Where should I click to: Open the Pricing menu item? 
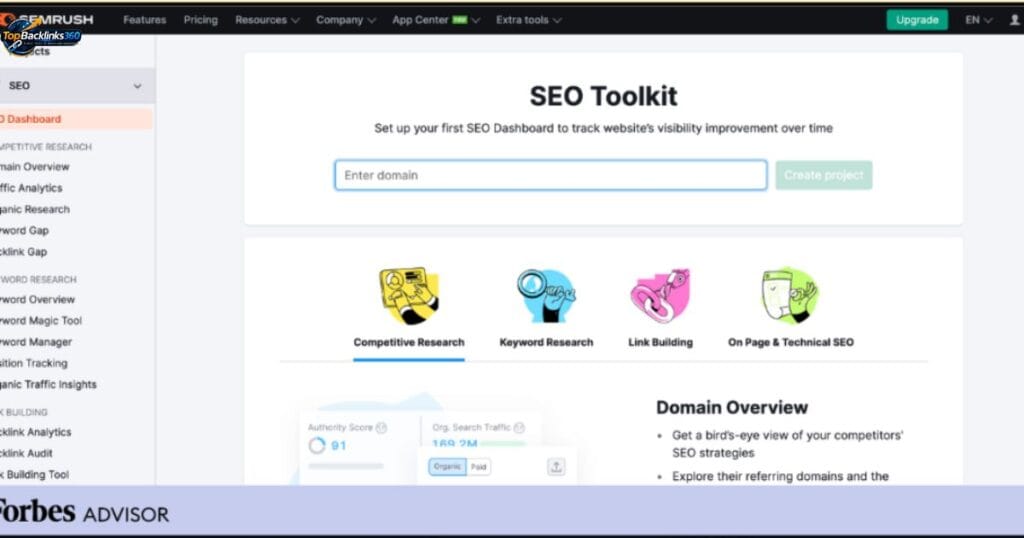(x=200, y=20)
